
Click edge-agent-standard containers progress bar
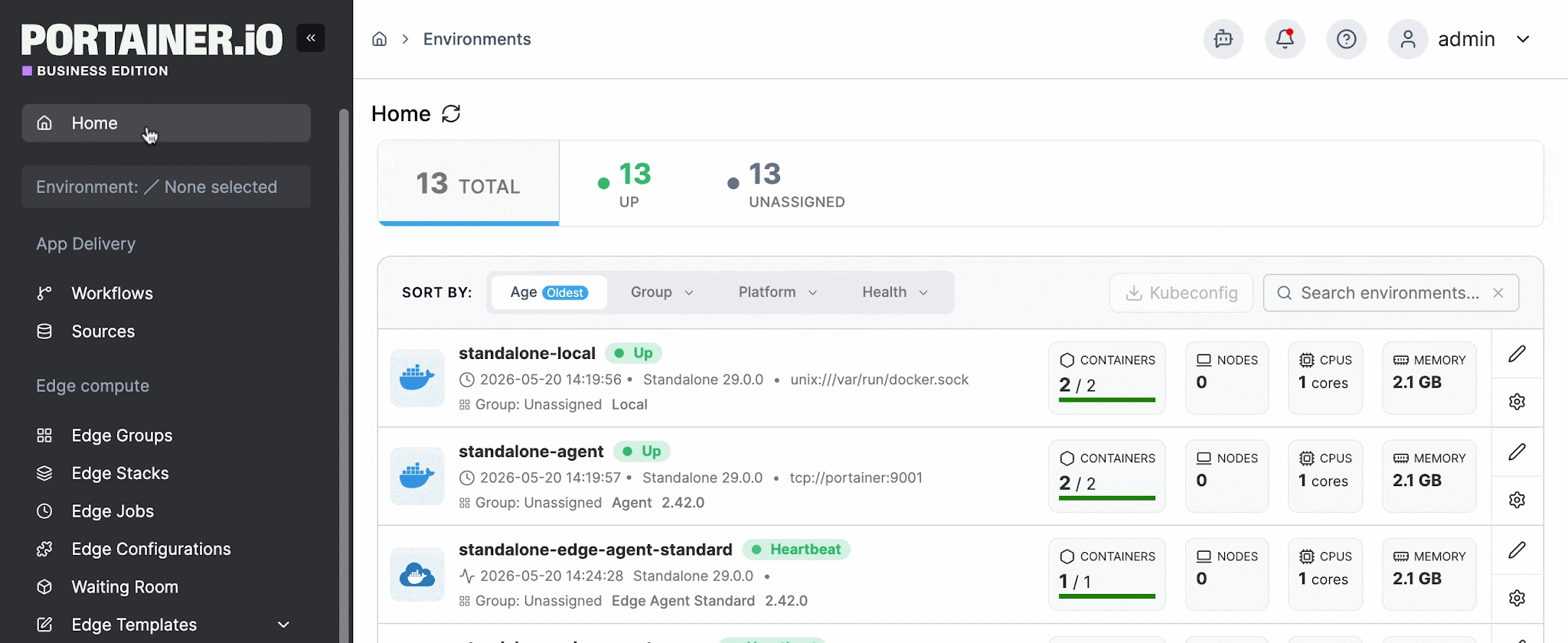(1107, 596)
